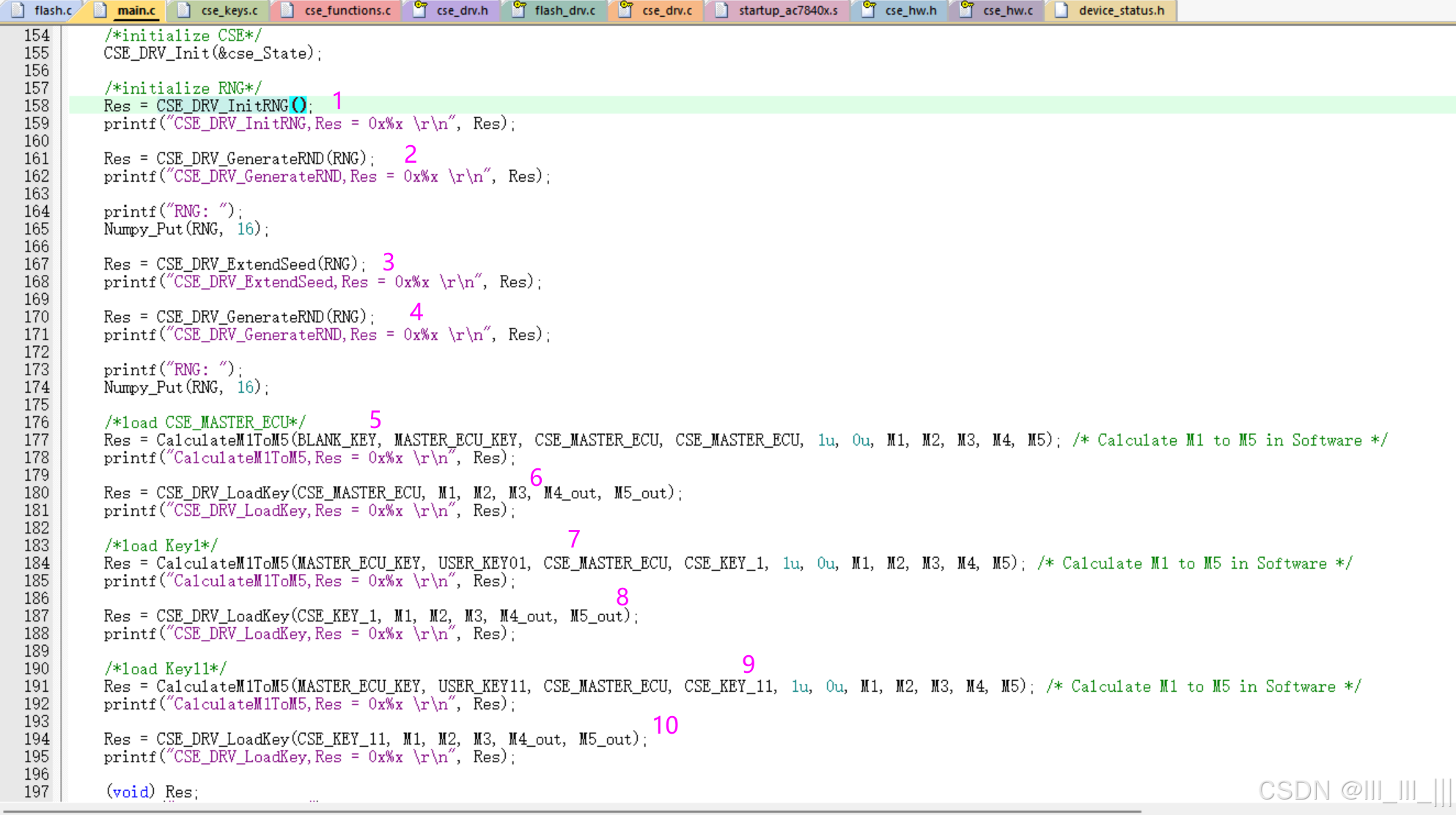Click the document icon on cse_functions.c tab
The image size is (1456, 815).
[287, 10]
